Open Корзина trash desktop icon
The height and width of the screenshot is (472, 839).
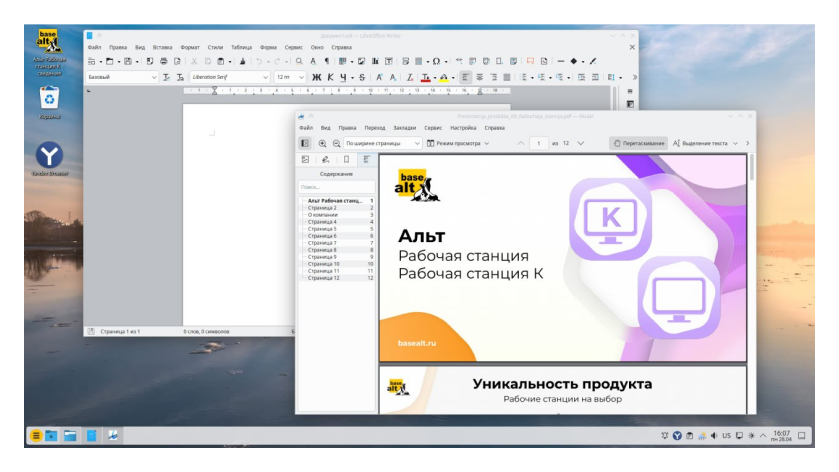pyautogui.click(x=49, y=102)
